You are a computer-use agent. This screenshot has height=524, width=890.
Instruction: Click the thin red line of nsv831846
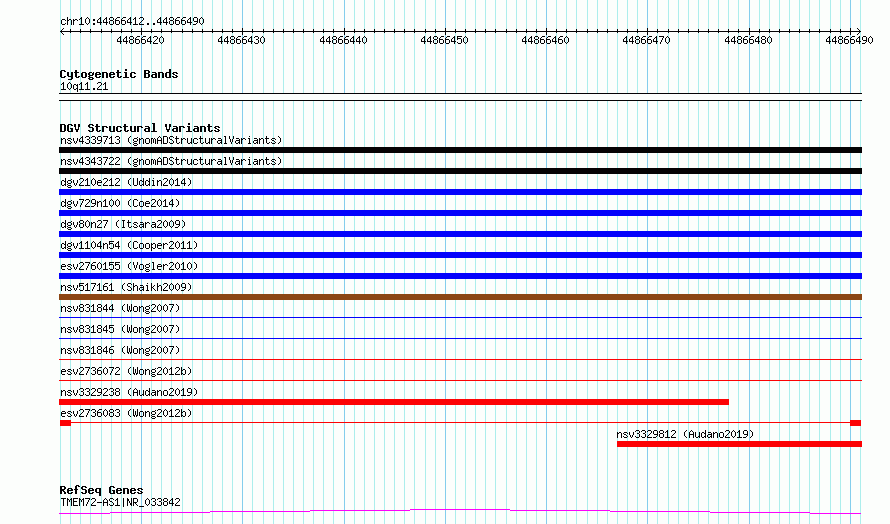460,359
